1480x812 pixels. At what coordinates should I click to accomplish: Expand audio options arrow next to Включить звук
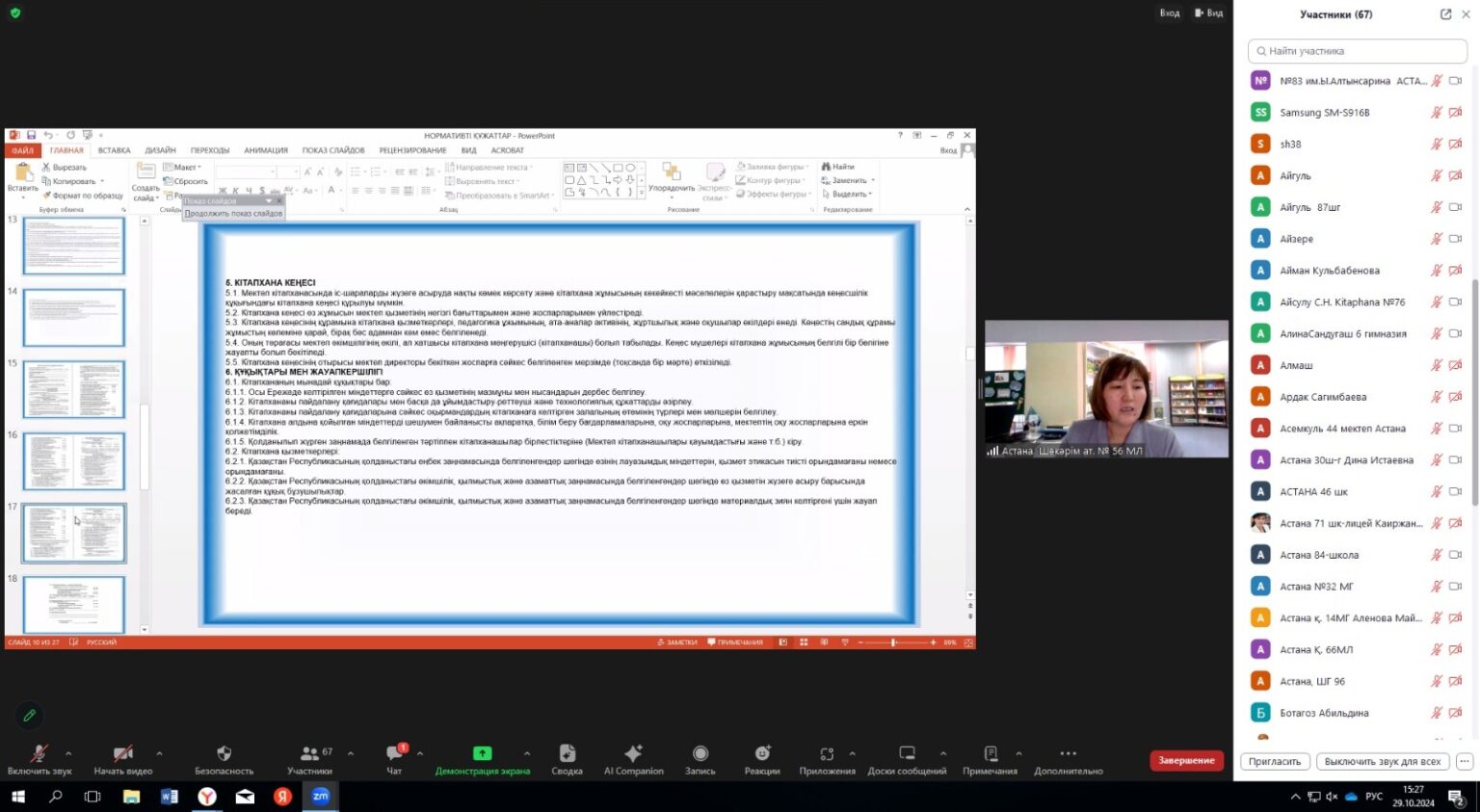coord(68,753)
